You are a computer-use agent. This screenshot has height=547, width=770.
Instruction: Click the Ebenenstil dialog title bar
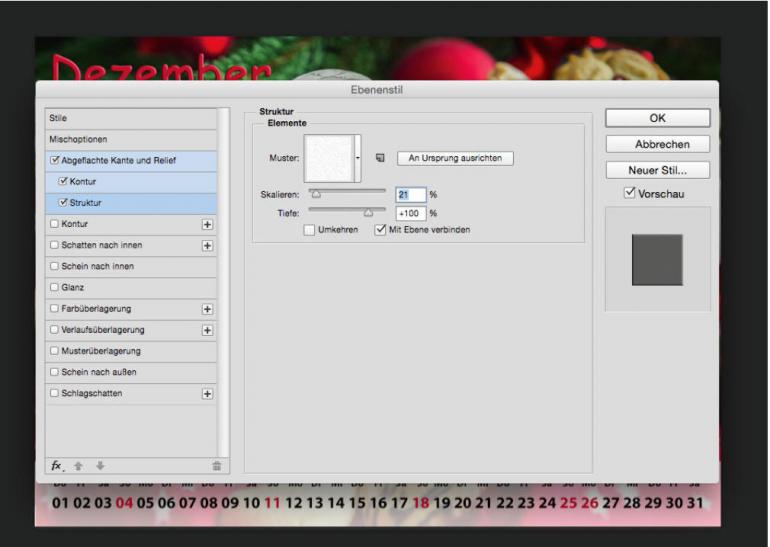click(x=377, y=90)
